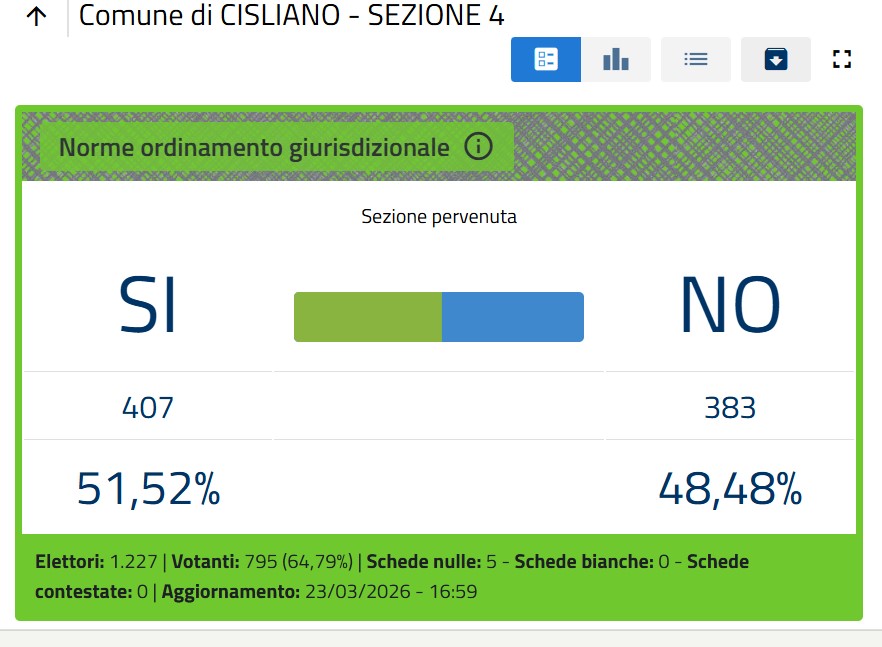
Task: Open info for Norme ordinamento giurisdizionale
Action: [479, 148]
